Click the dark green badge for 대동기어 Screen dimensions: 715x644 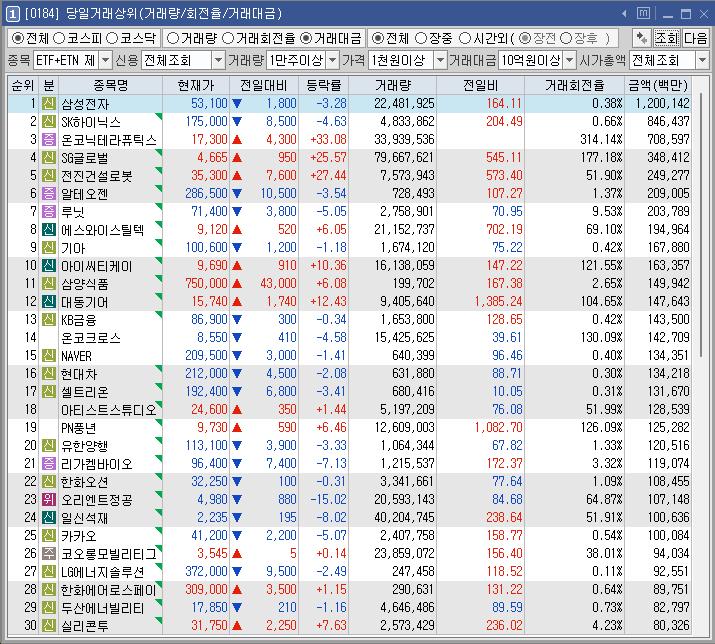coord(49,301)
